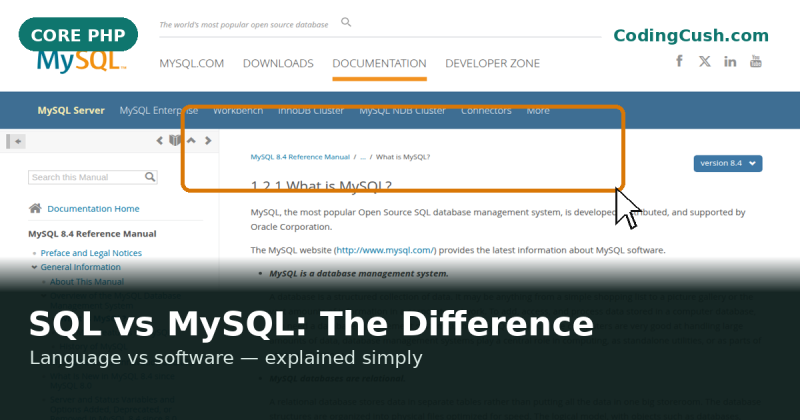Open the LinkedIn social icon

pyautogui.click(x=730, y=61)
